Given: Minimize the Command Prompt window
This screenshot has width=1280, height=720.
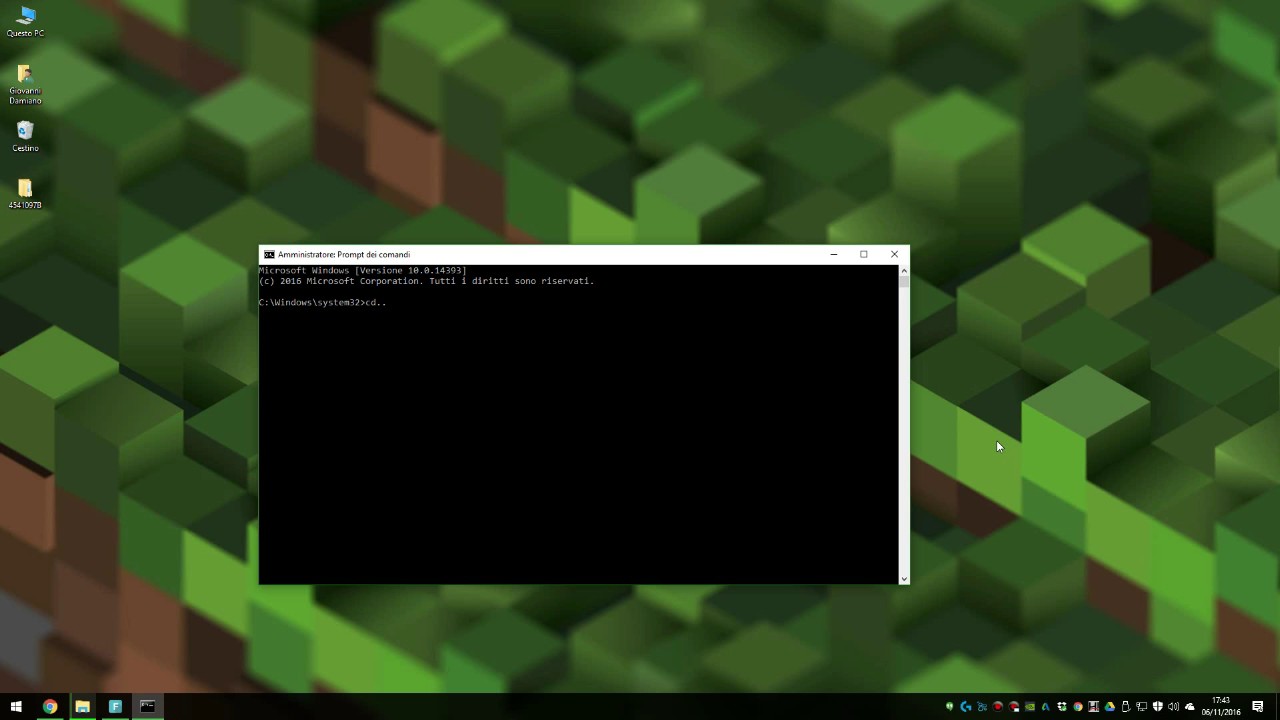Looking at the screenshot, I should click(x=833, y=254).
